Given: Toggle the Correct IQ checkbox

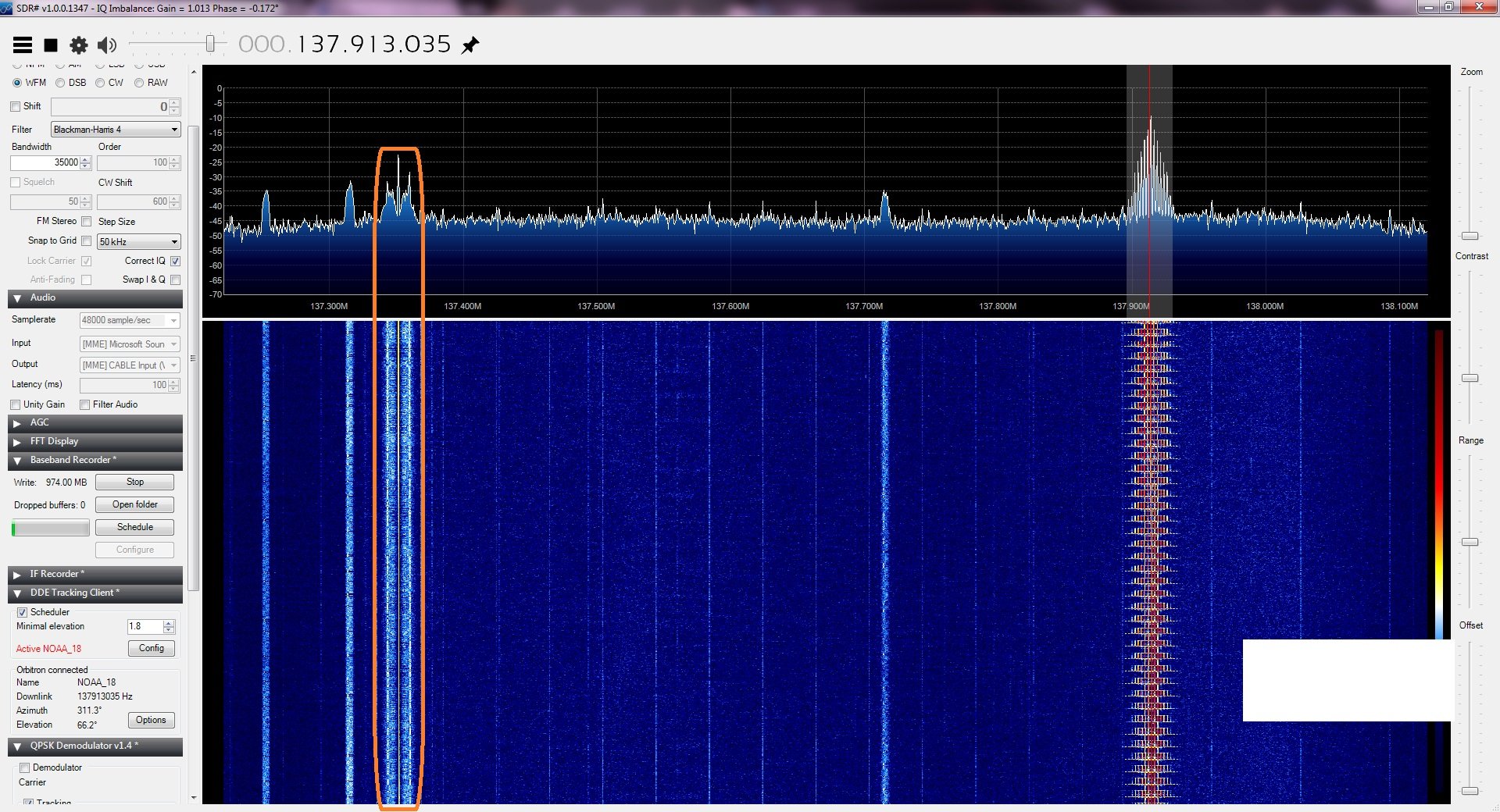Looking at the screenshot, I should [x=175, y=261].
